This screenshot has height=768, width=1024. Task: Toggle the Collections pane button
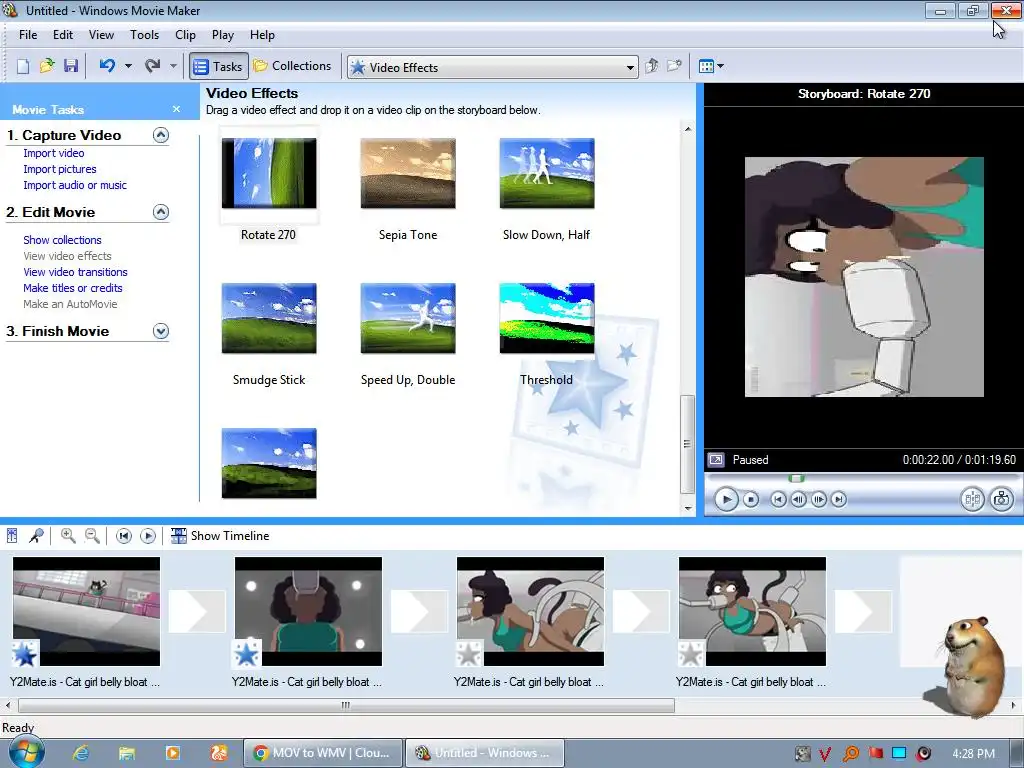coord(292,66)
